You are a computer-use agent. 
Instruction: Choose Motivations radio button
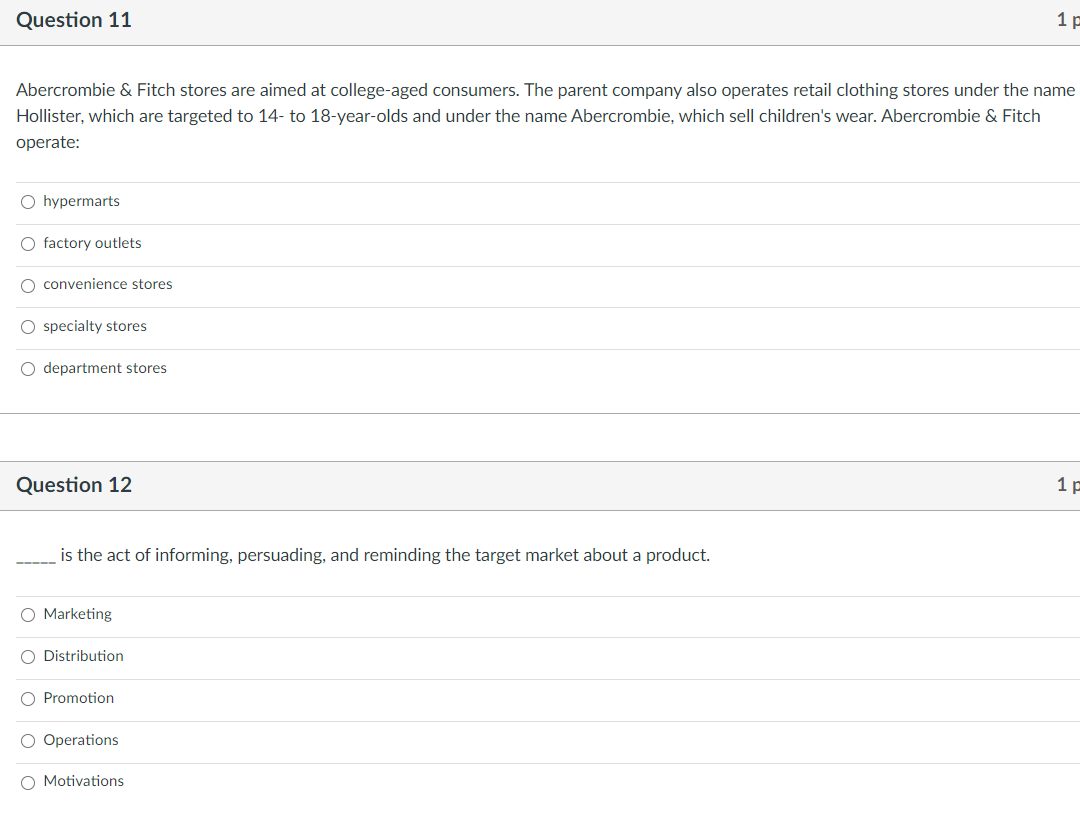pyautogui.click(x=28, y=783)
